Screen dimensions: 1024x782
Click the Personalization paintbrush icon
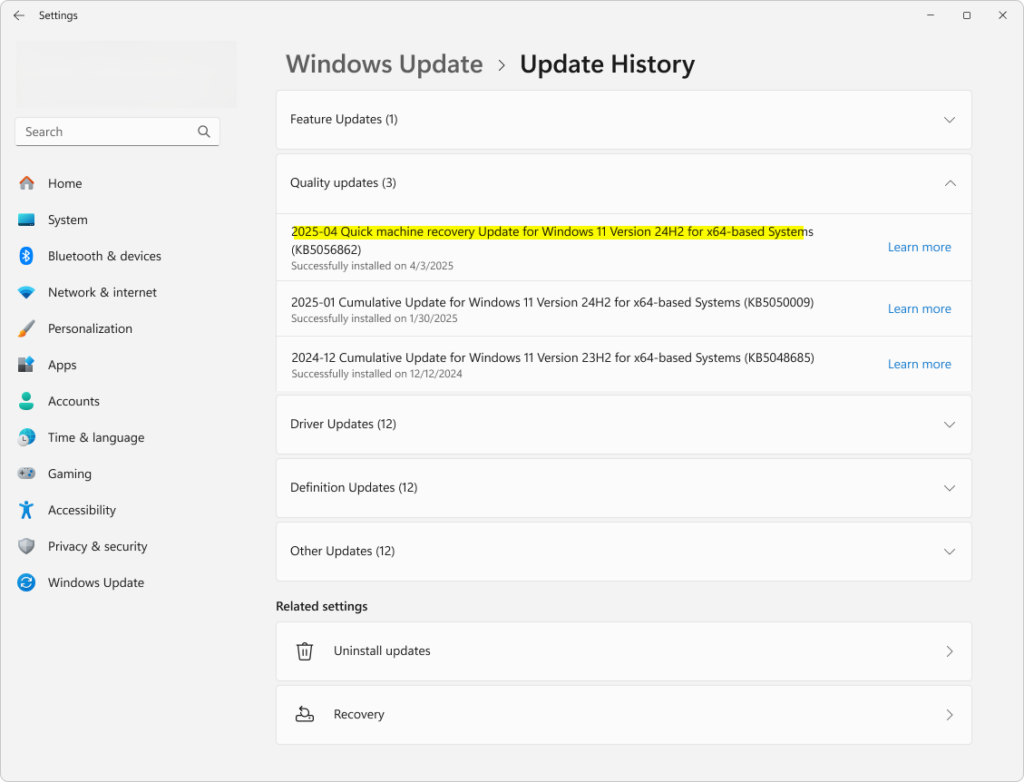point(26,329)
